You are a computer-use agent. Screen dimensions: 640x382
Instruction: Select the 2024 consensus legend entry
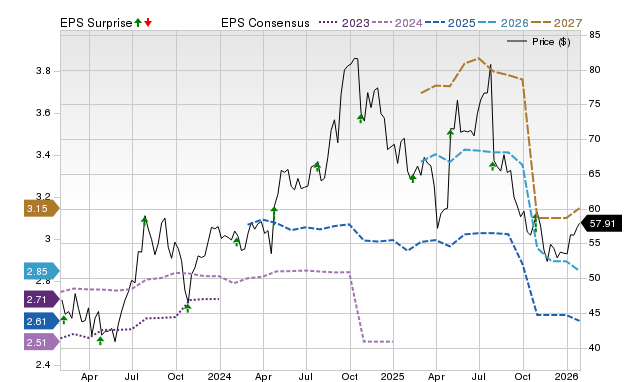coord(397,23)
